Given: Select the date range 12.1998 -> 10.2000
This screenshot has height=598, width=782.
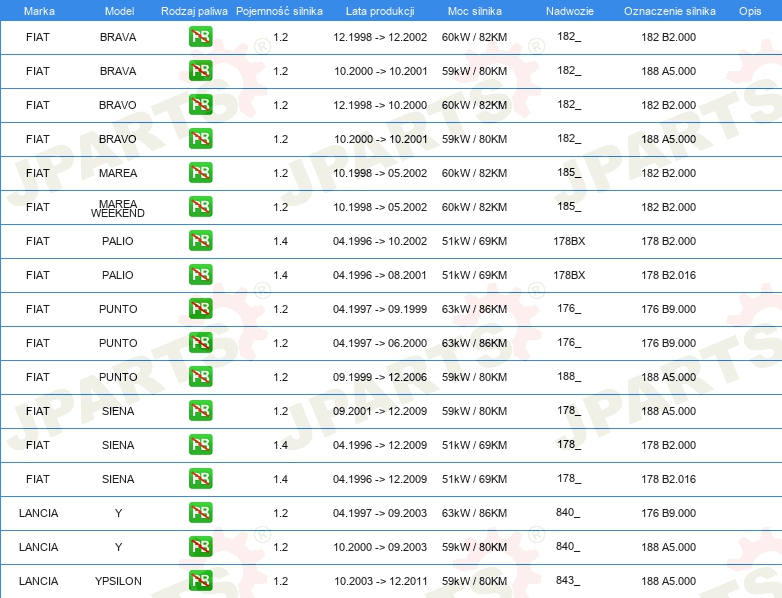Looking at the screenshot, I should pyautogui.click(x=380, y=105).
